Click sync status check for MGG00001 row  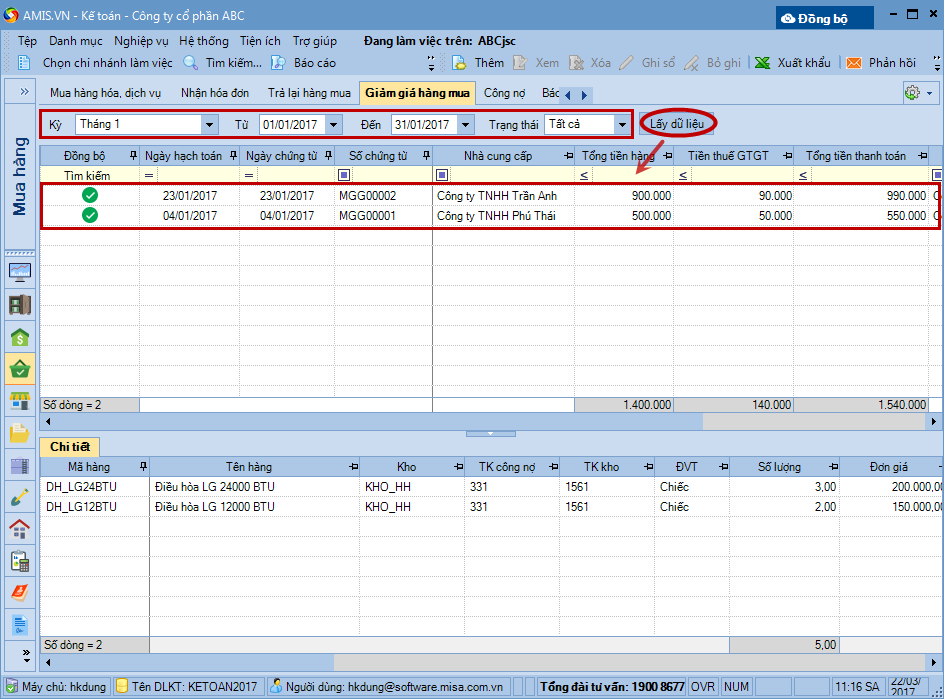[x=90, y=215]
